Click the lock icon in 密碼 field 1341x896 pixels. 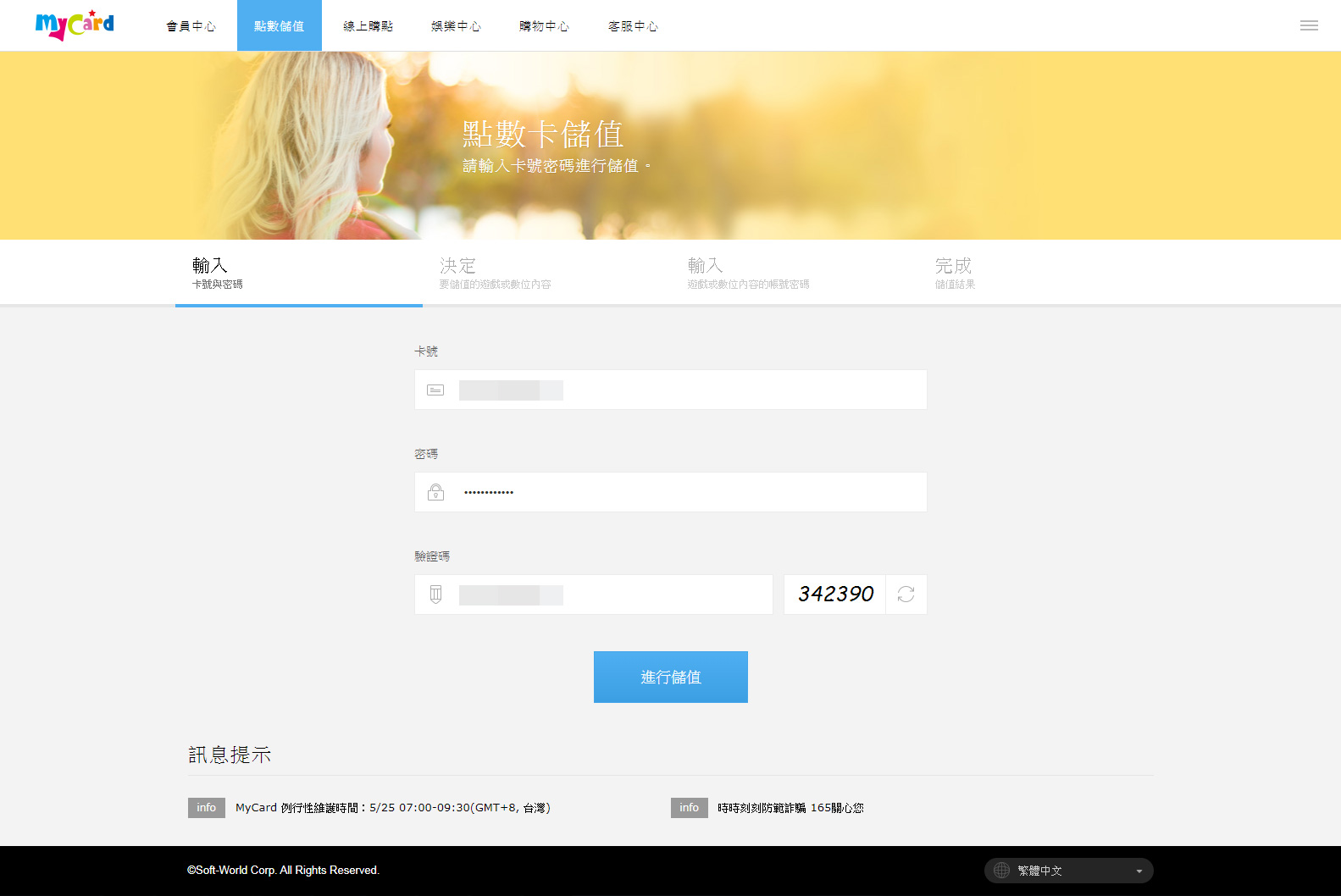point(435,492)
